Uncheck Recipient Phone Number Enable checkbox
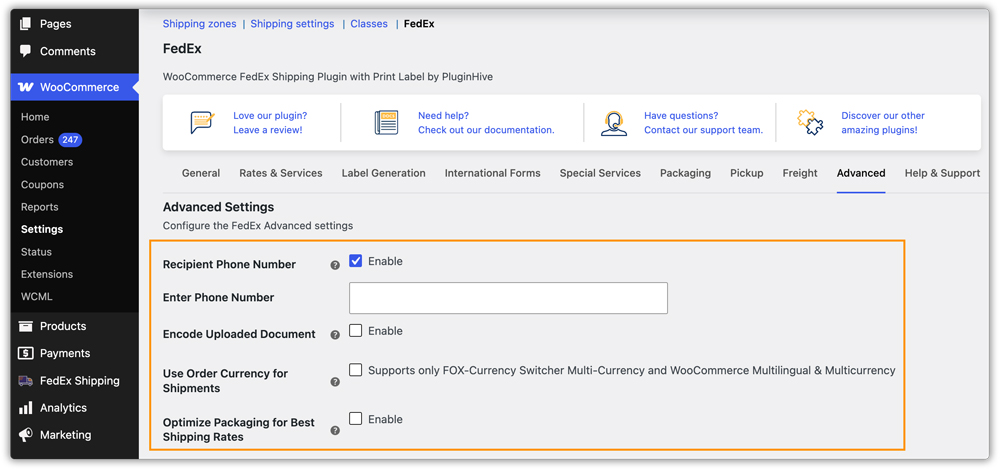 pos(355,261)
